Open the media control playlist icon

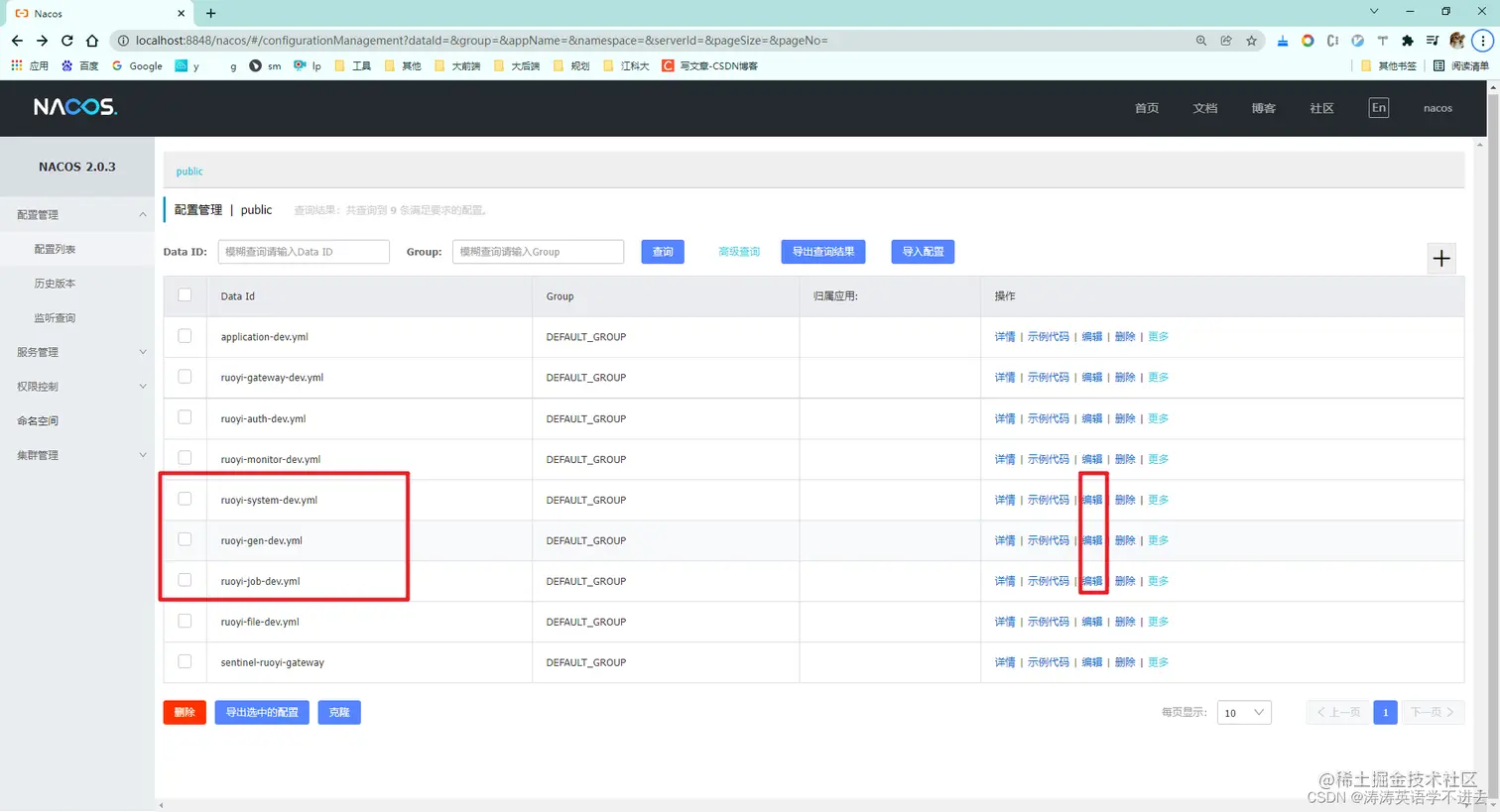pos(1433,41)
